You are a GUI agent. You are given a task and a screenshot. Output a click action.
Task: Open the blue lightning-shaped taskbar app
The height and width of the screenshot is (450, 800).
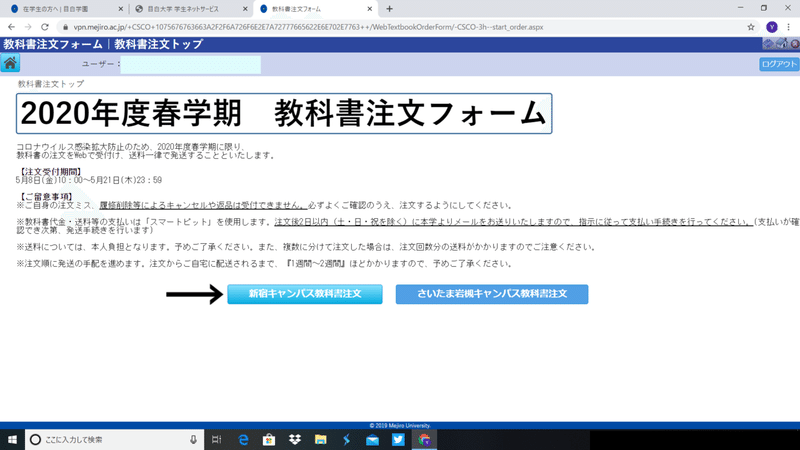point(346,439)
